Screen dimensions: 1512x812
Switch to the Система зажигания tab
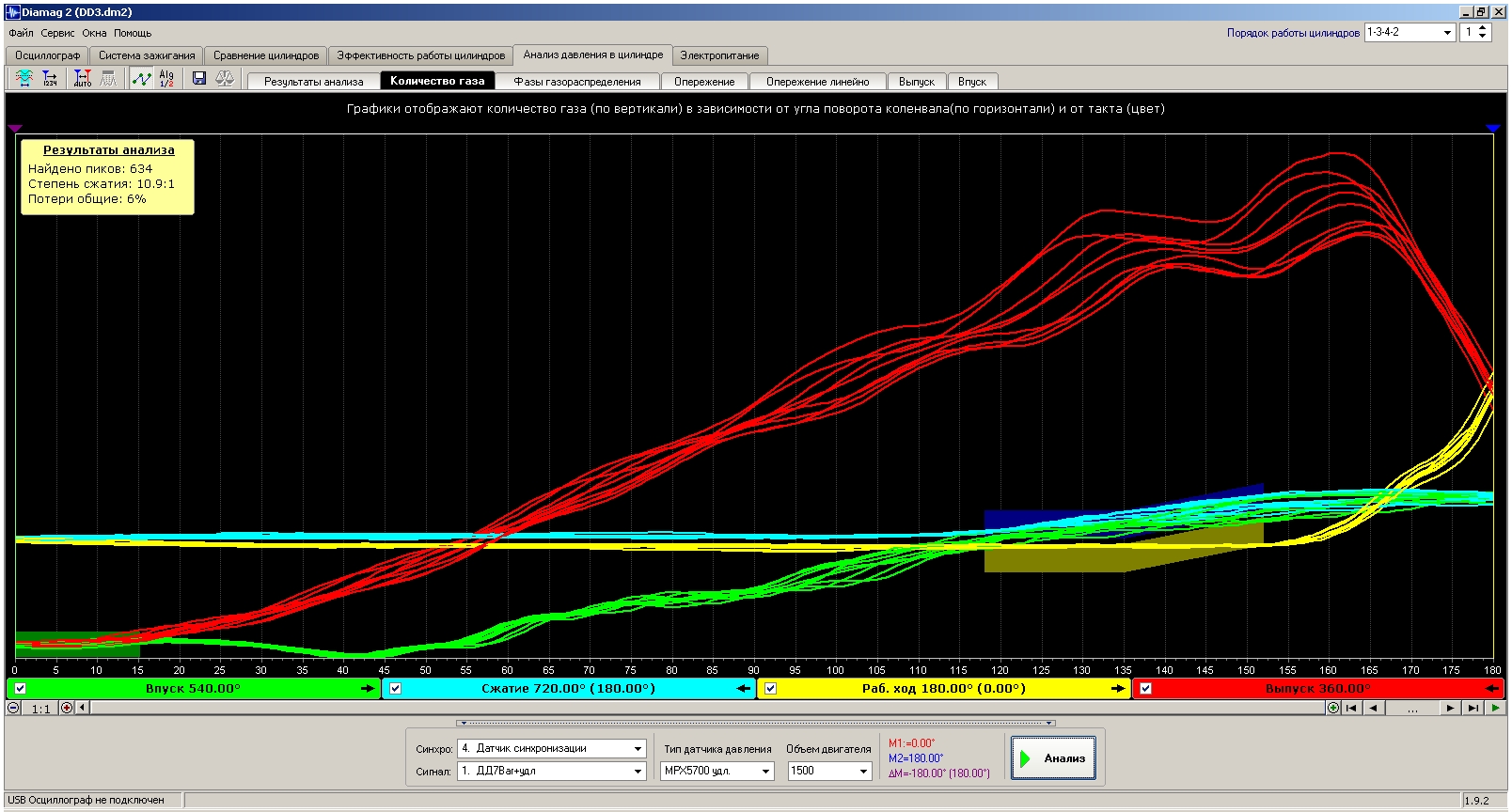pos(147,55)
